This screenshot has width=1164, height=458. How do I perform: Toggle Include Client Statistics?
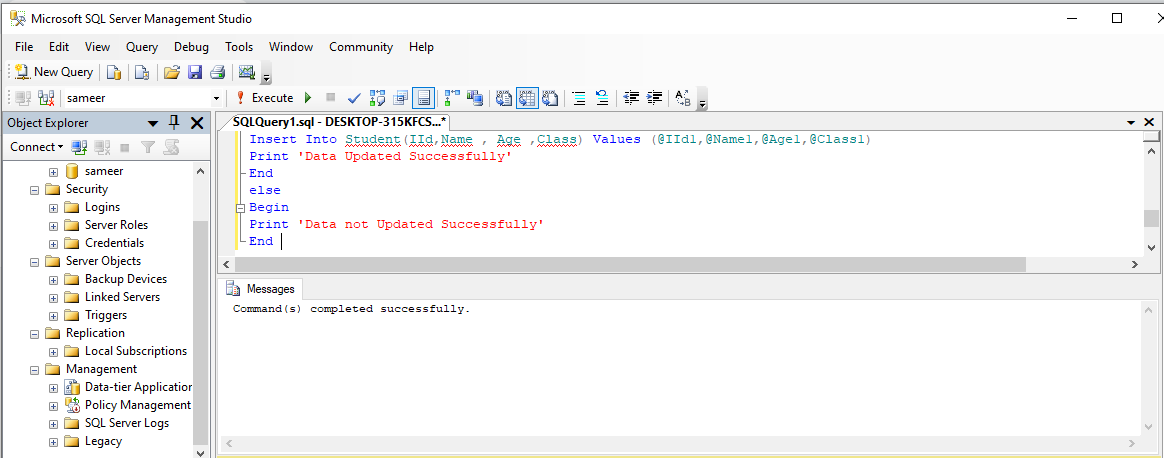[475, 98]
